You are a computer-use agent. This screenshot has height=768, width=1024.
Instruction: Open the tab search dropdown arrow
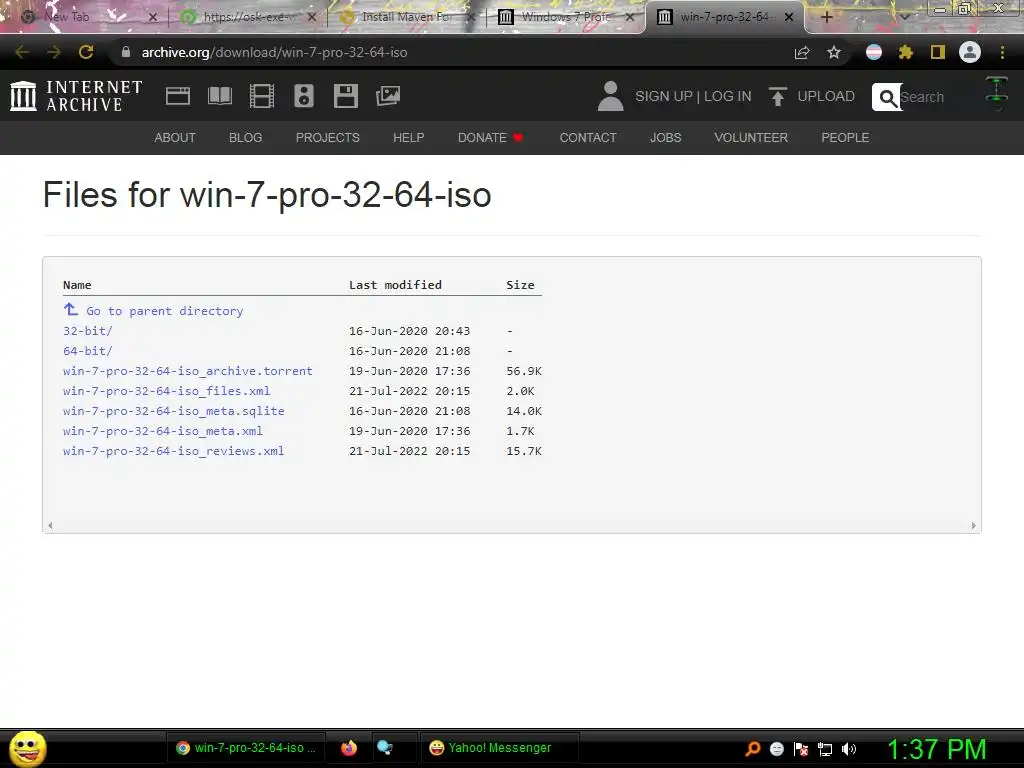tap(904, 17)
